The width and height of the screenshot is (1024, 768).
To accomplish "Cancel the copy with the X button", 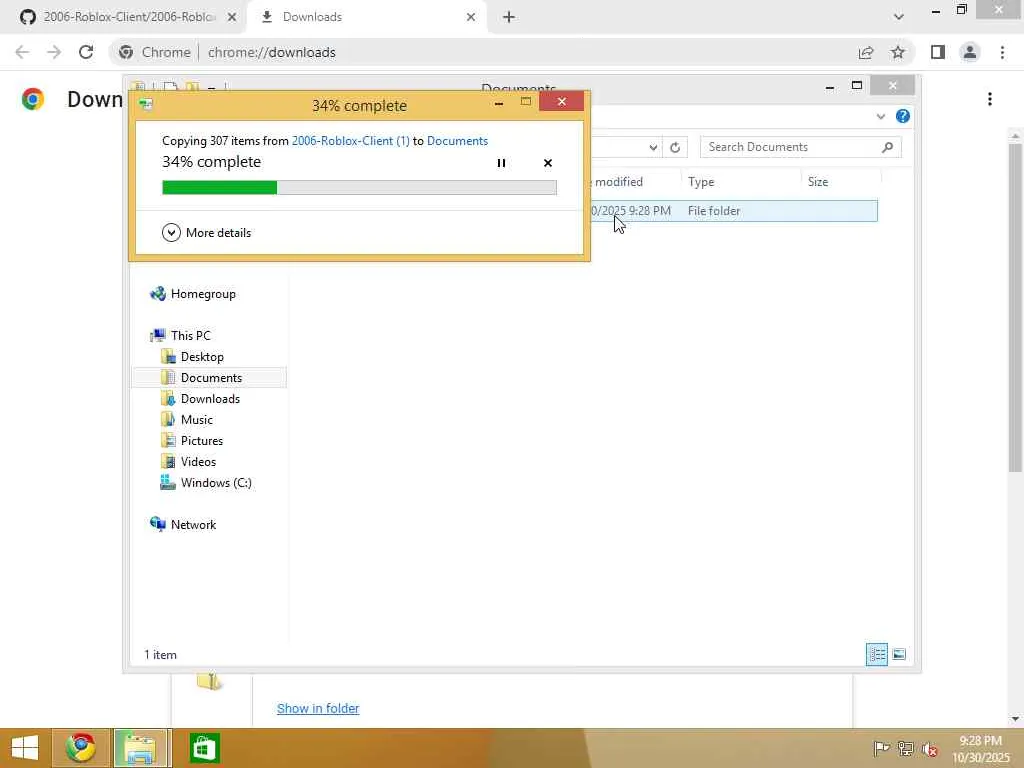I will click(x=548, y=163).
